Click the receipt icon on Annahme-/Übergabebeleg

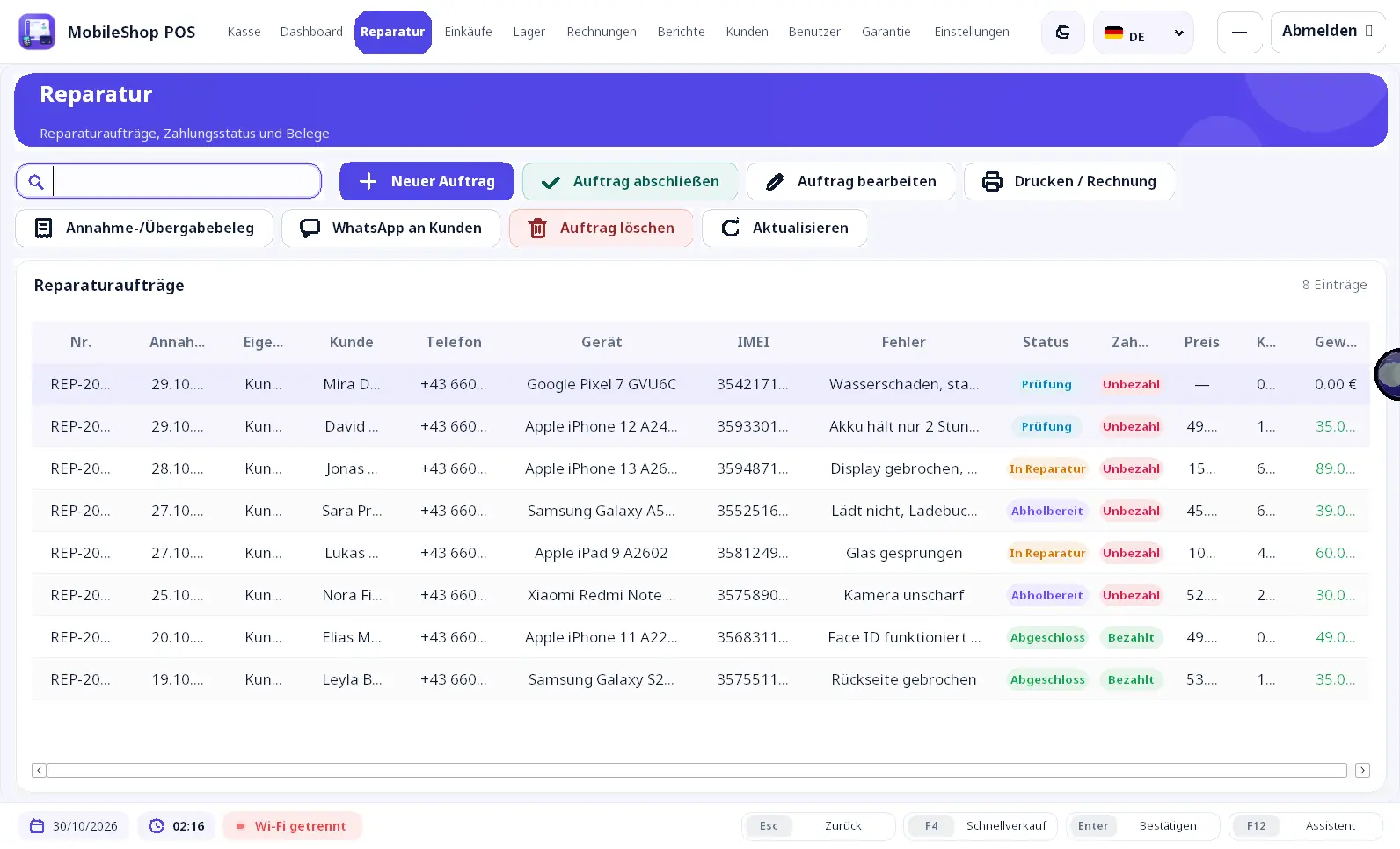43,229
